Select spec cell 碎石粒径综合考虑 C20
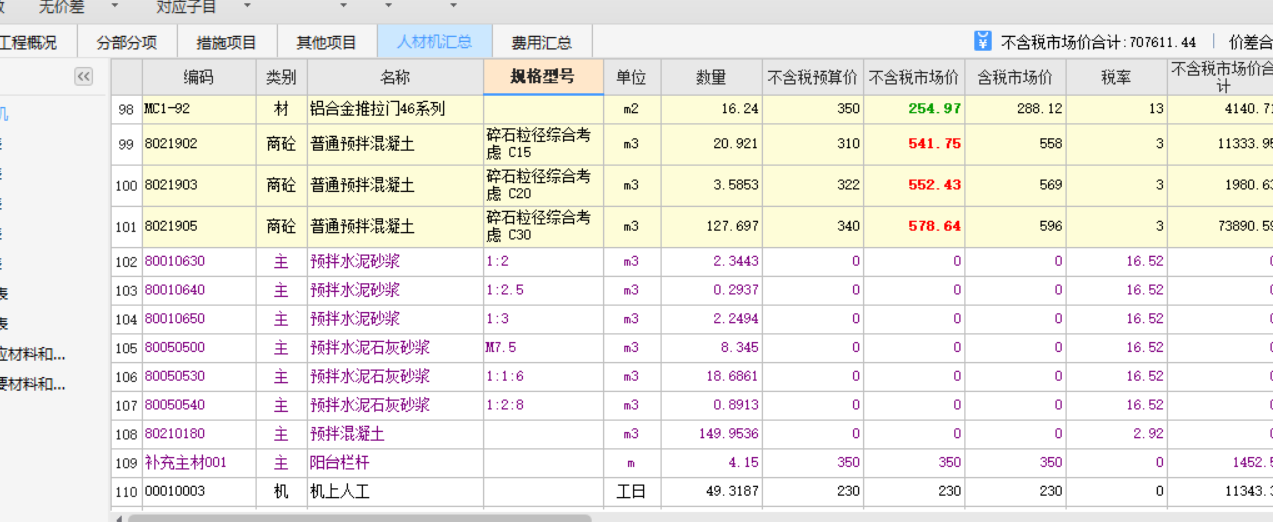The image size is (1273, 522). coord(543,185)
